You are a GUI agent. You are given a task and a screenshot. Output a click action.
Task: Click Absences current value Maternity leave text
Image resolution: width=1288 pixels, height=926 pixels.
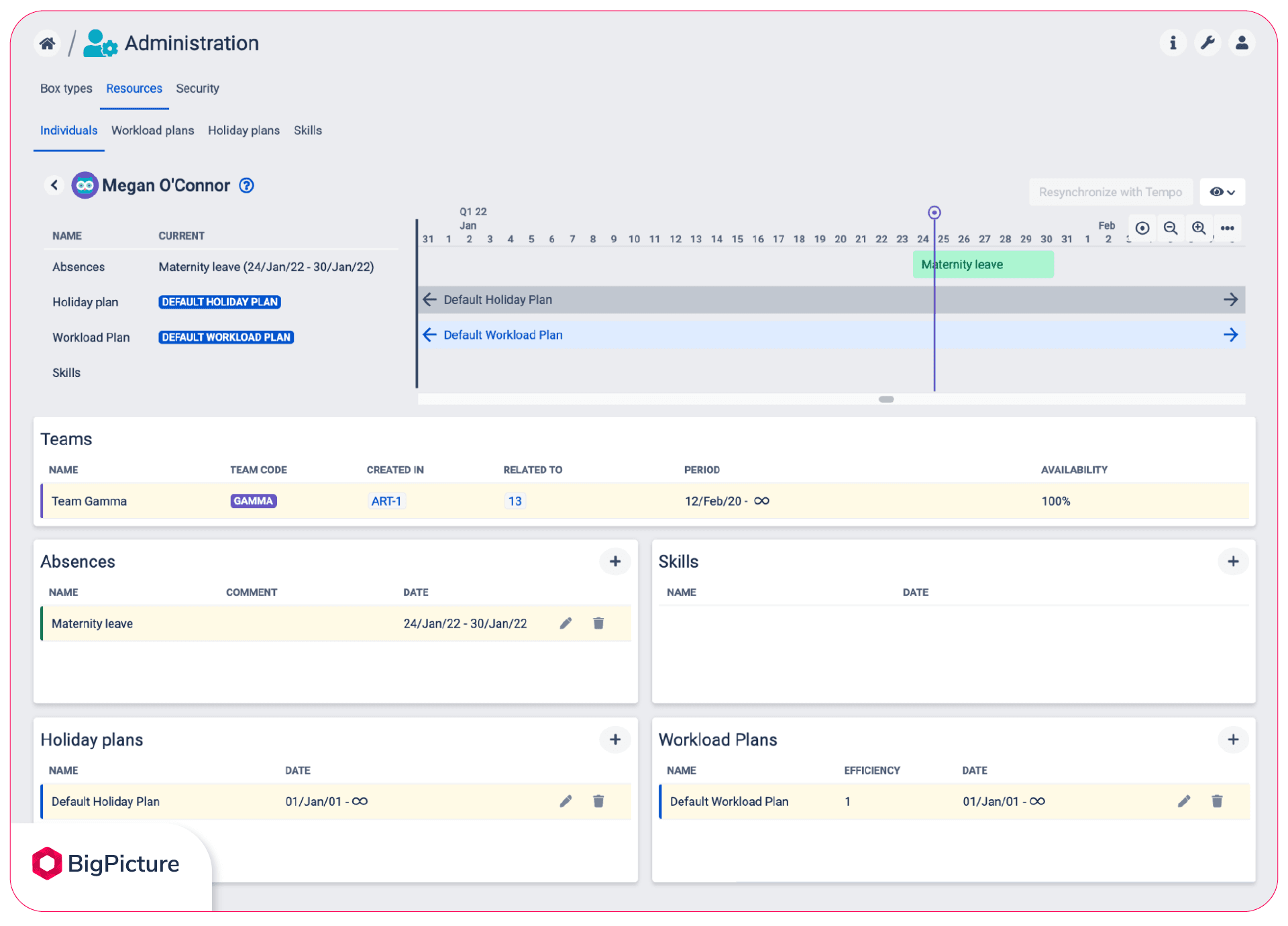pyautogui.click(x=266, y=267)
